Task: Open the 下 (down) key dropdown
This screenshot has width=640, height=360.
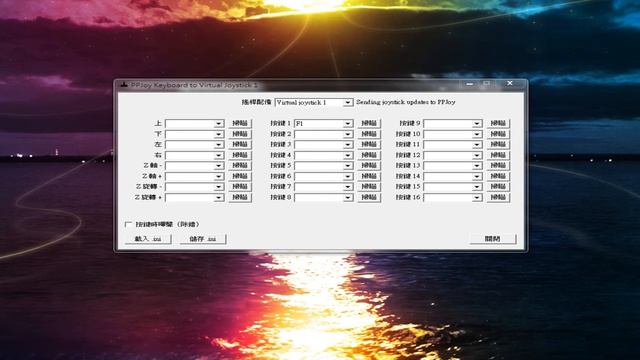Action: pos(194,134)
